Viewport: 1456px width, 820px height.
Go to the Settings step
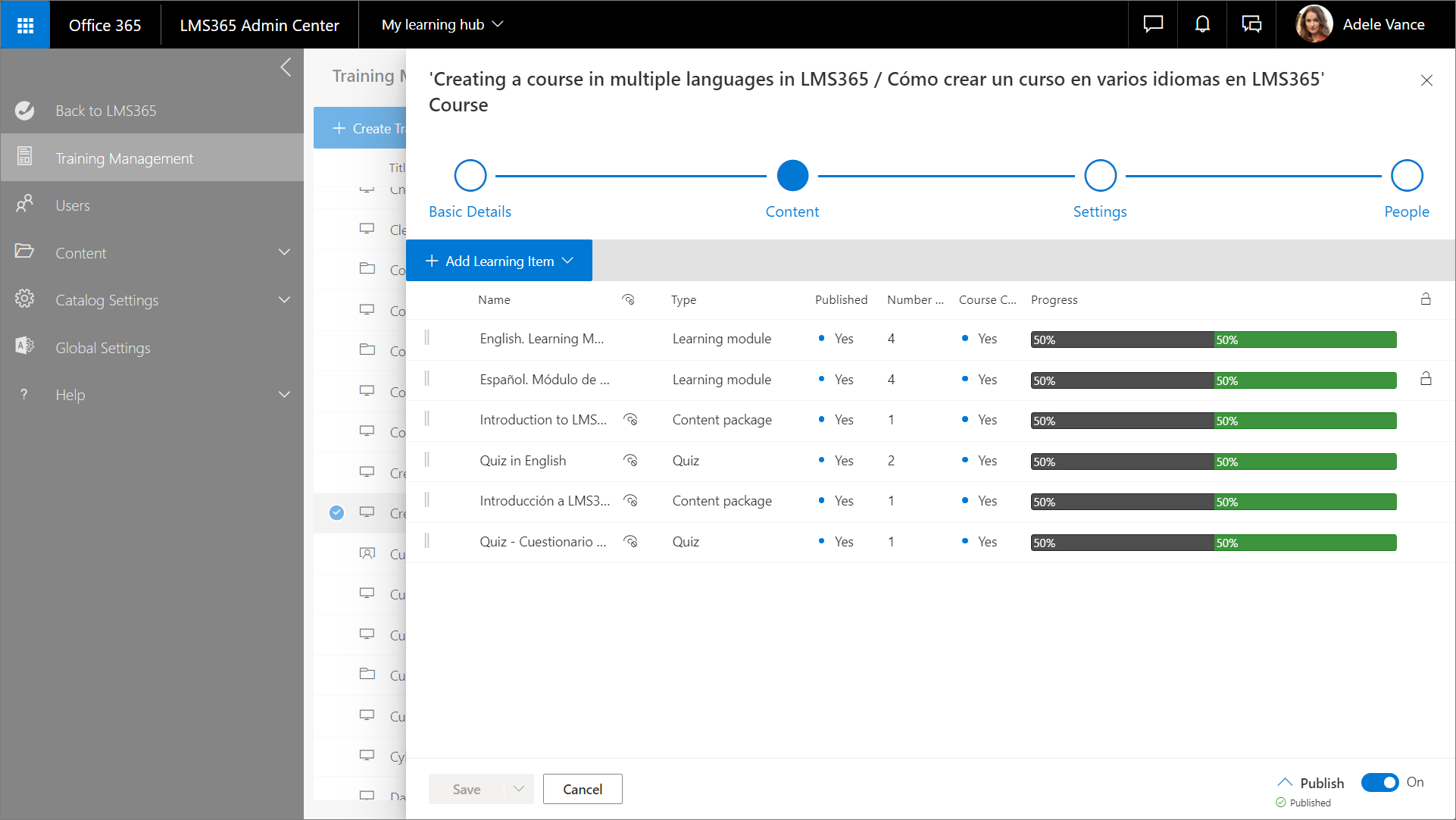(x=1100, y=176)
